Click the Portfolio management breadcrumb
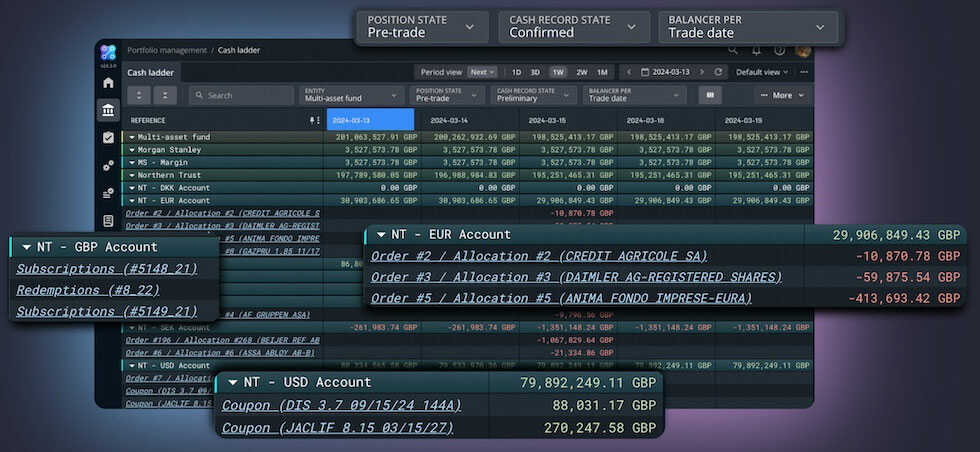 click(x=167, y=50)
